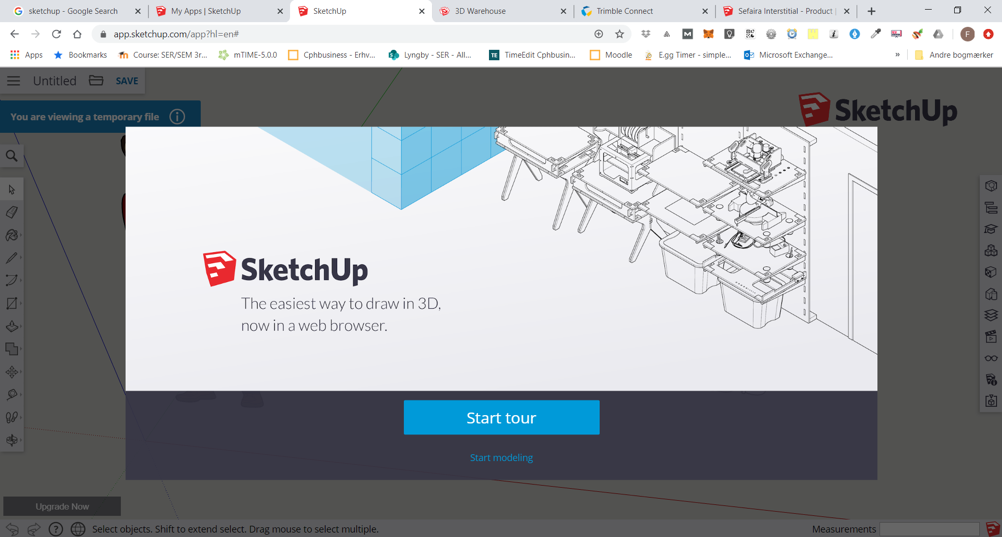Click the Upgrade Now button
The height and width of the screenshot is (537, 1002).
click(62, 506)
